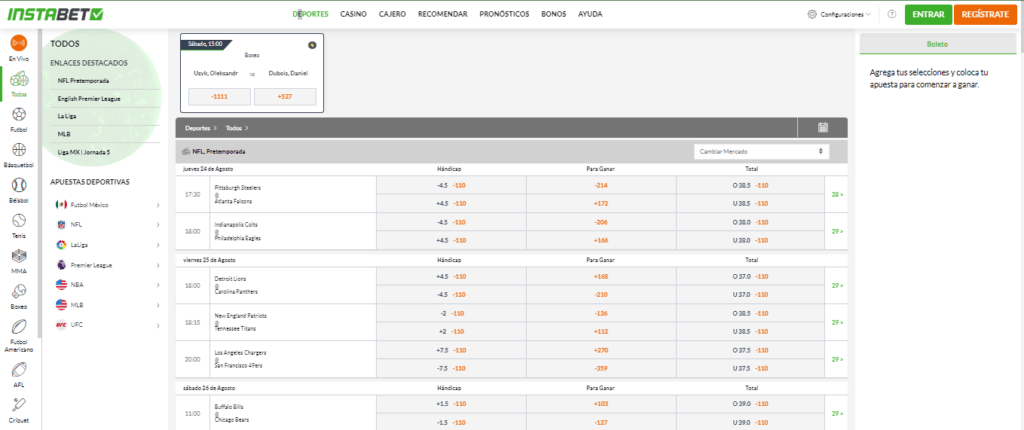Click Deportes in the breadcrumb
The image size is (1024, 430).
(x=197, y=128)
